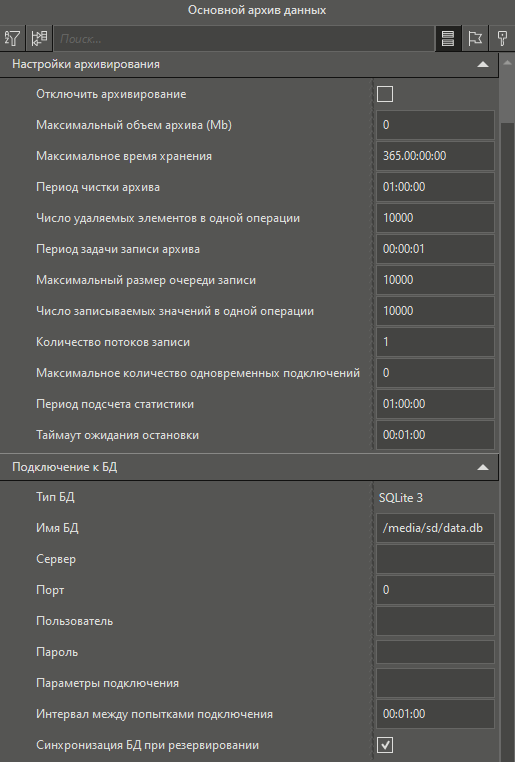Click Максимальное количество одновременных подключений field
The width and height of the screenshot is (515, 762).
[x=435, y=373]
